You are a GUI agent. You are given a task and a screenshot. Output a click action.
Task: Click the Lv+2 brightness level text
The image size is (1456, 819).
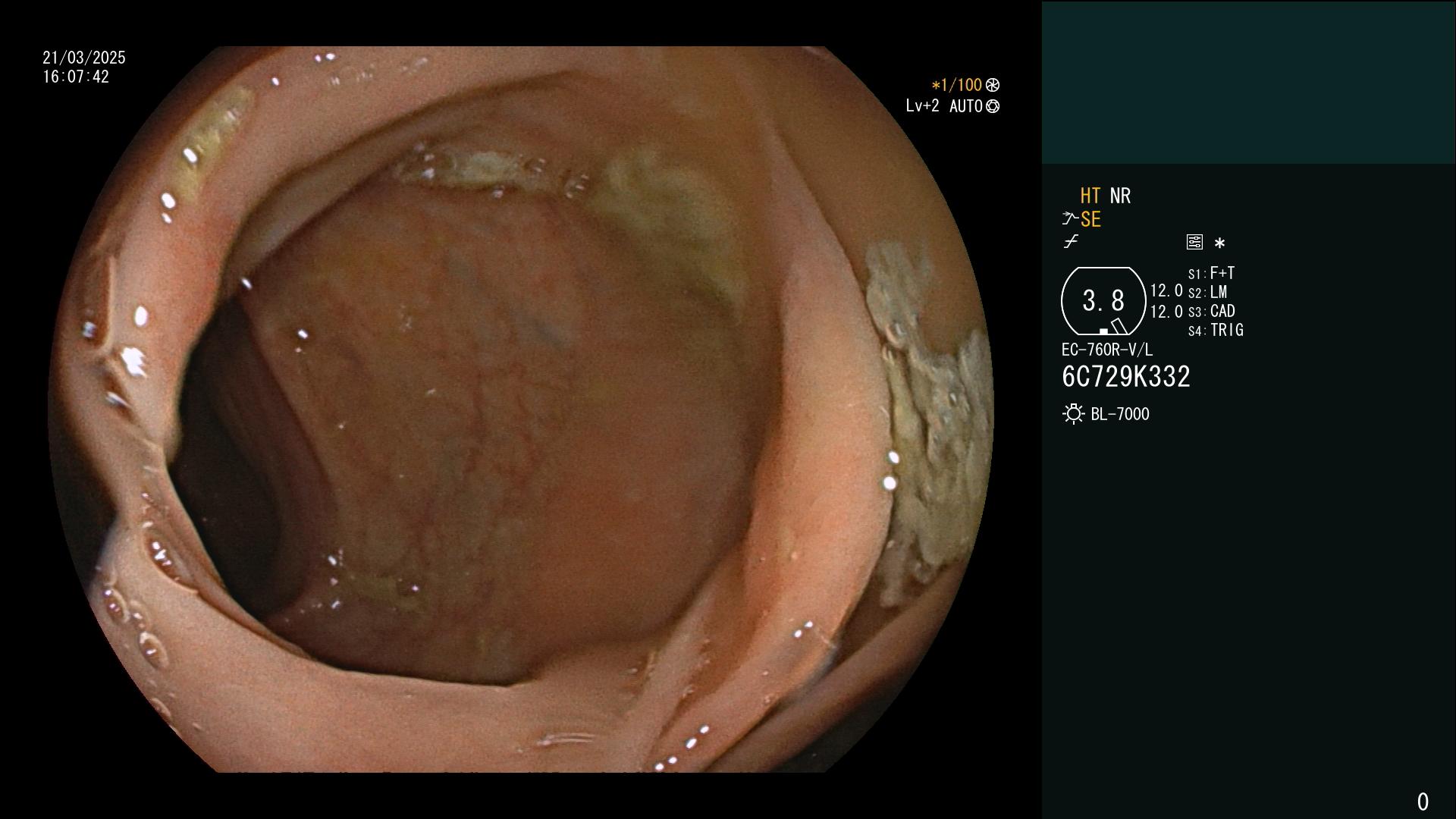(922, 106)
